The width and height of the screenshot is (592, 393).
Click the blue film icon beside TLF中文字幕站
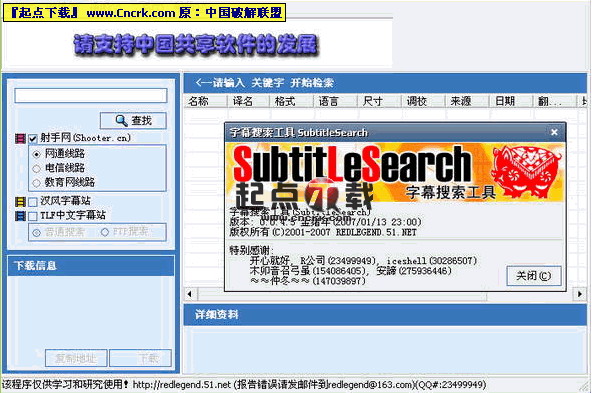tap(20, 216)
